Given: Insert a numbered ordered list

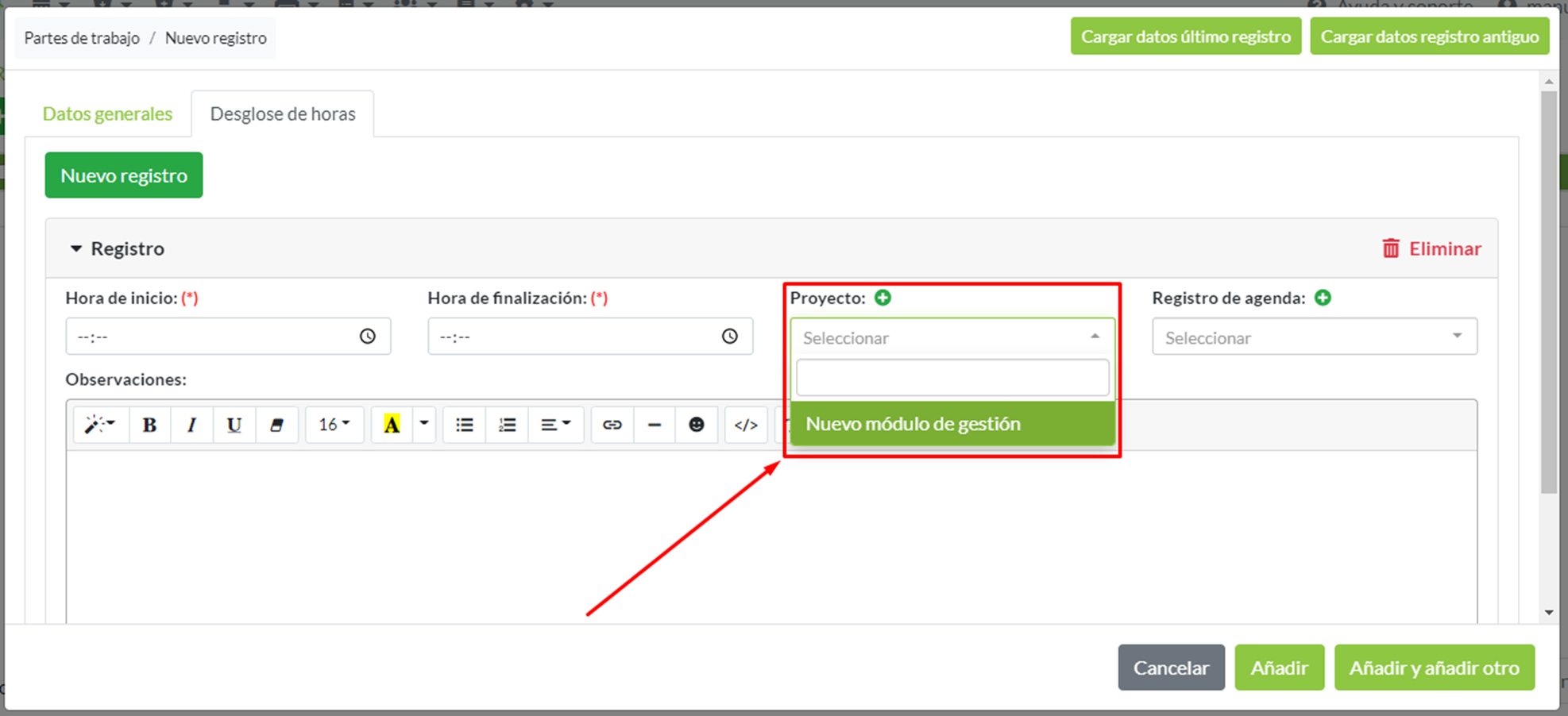Looking at the screenshot, I should pyautogui.click(x=507, y=425).
